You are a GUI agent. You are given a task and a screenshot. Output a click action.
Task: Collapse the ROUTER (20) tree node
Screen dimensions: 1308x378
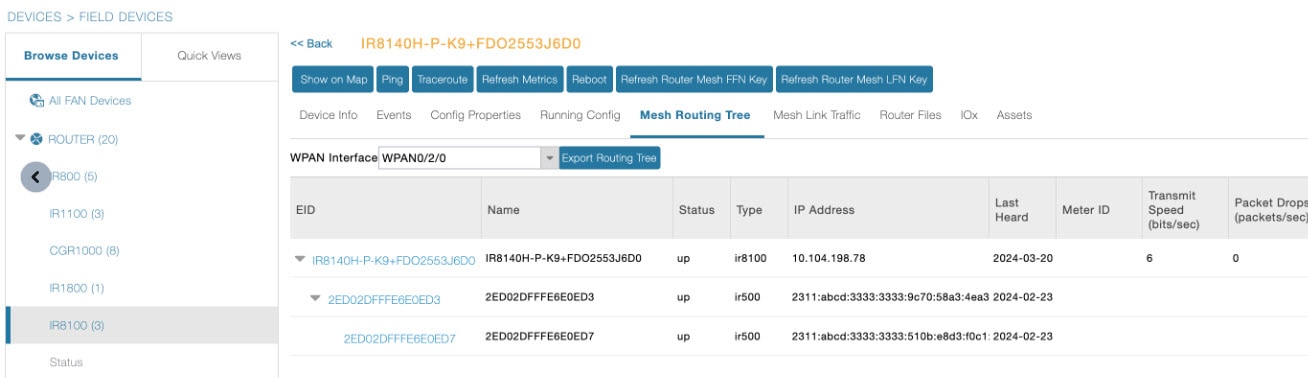tap(20, 139)
